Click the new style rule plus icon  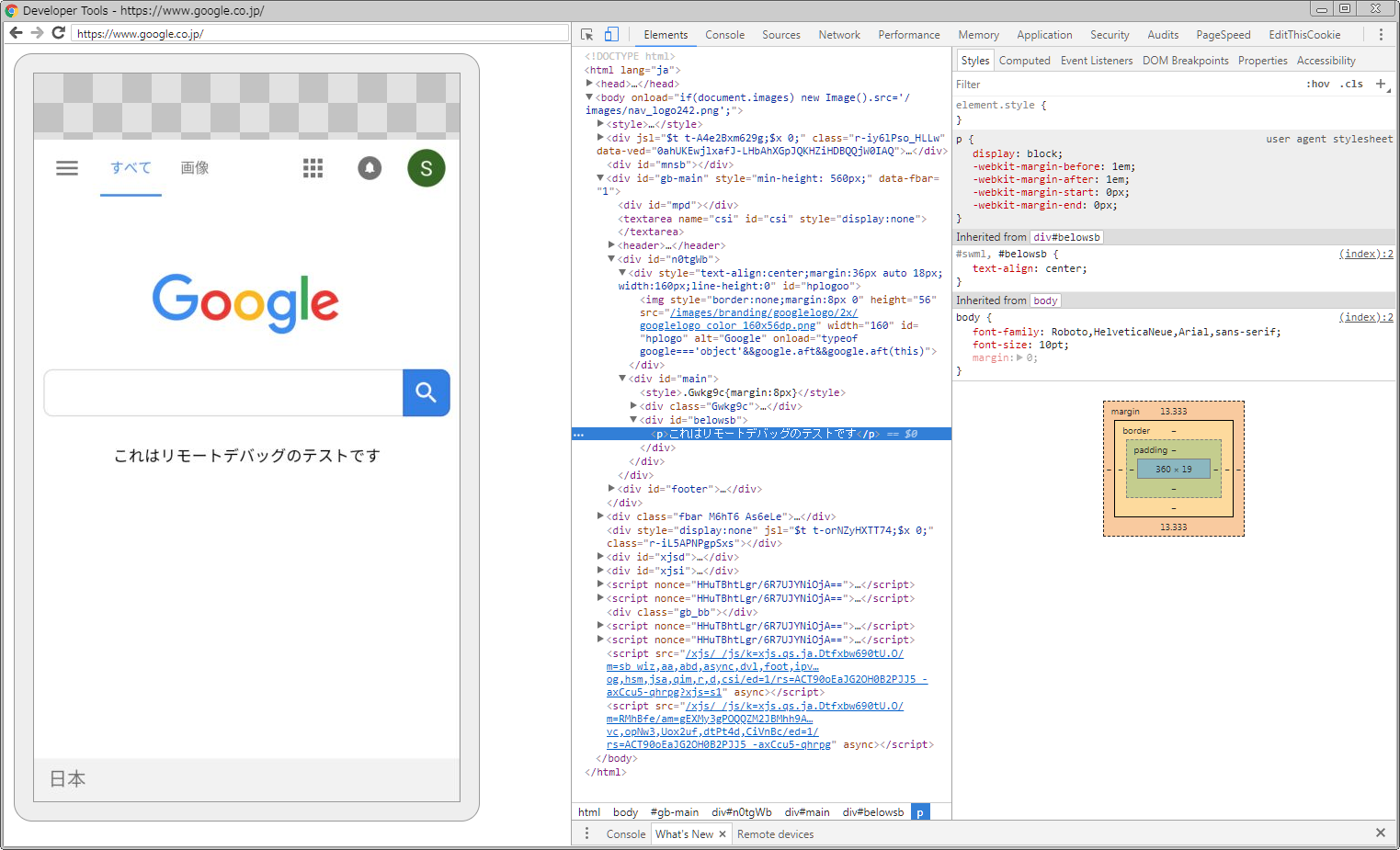click(1381, 84)
